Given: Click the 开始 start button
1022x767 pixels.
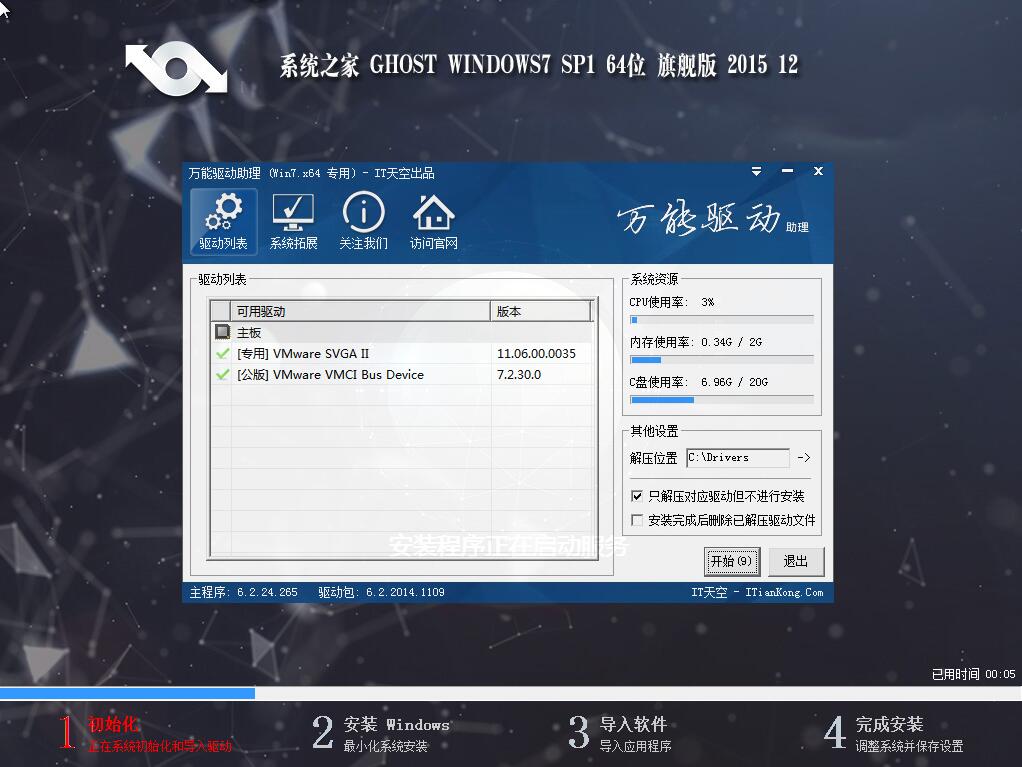Looking at the screenshot, I should (732, 562).
